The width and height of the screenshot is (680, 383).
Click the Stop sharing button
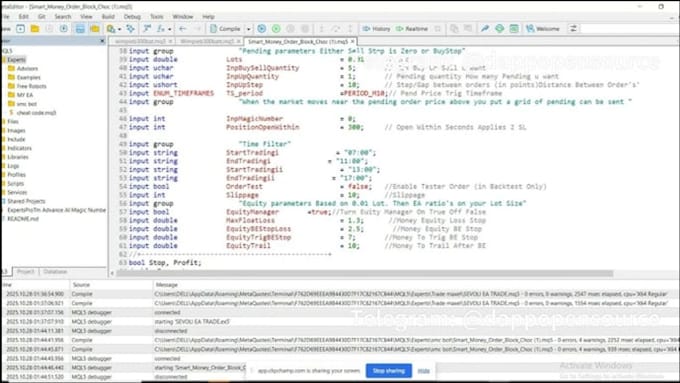(389, 371)
